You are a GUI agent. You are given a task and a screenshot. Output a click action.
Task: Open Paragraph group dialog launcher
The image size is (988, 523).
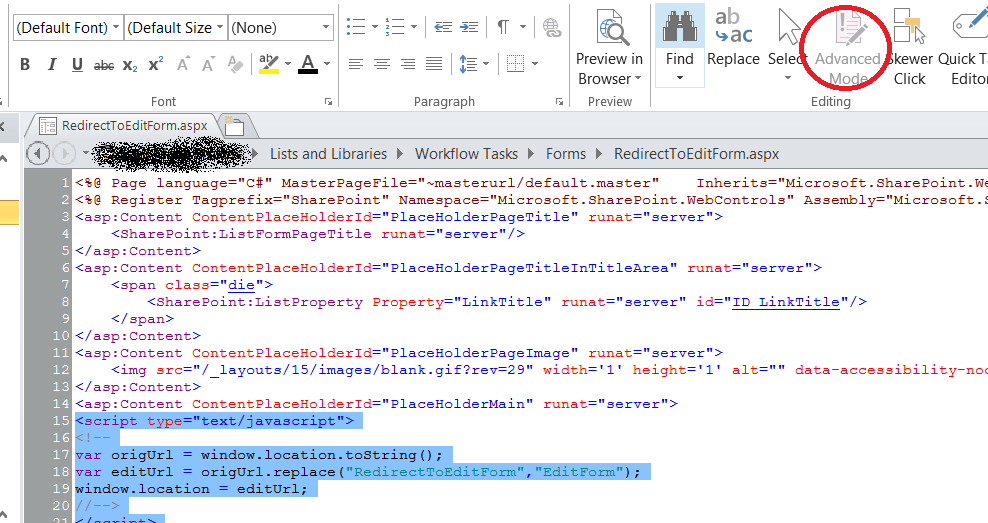[x=560, y=101]
